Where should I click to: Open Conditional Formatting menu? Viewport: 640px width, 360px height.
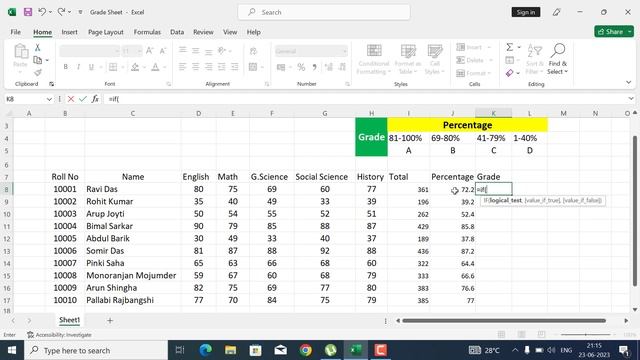click(x=373, y=60)
